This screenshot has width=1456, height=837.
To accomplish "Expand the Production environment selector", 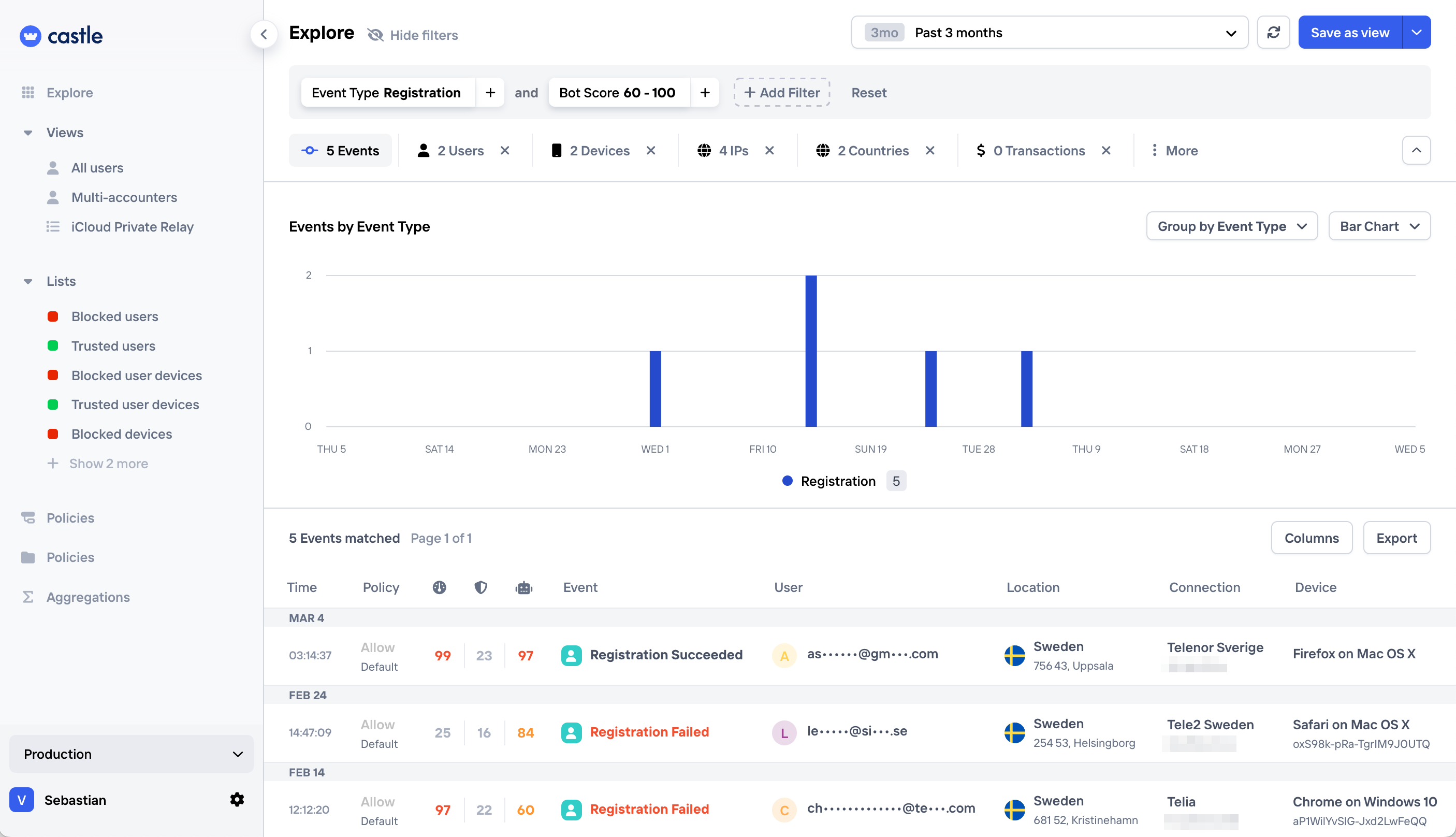I will point(132,754).
